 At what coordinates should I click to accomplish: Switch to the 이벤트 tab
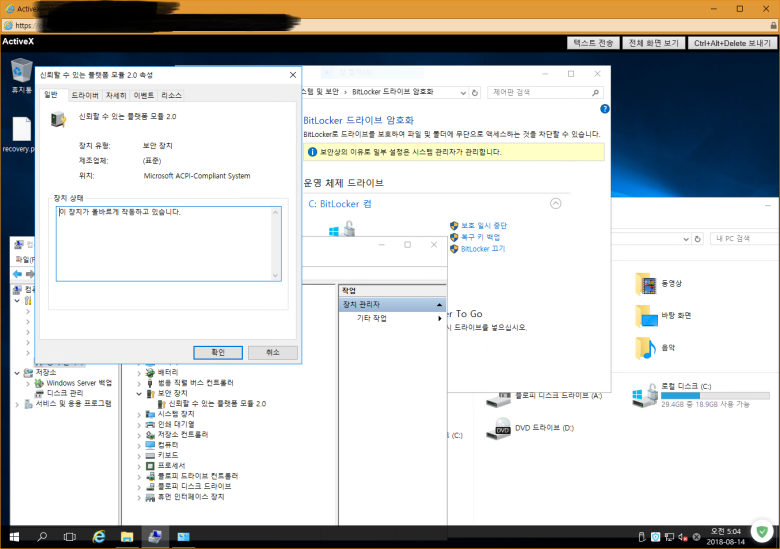(144, 95)
